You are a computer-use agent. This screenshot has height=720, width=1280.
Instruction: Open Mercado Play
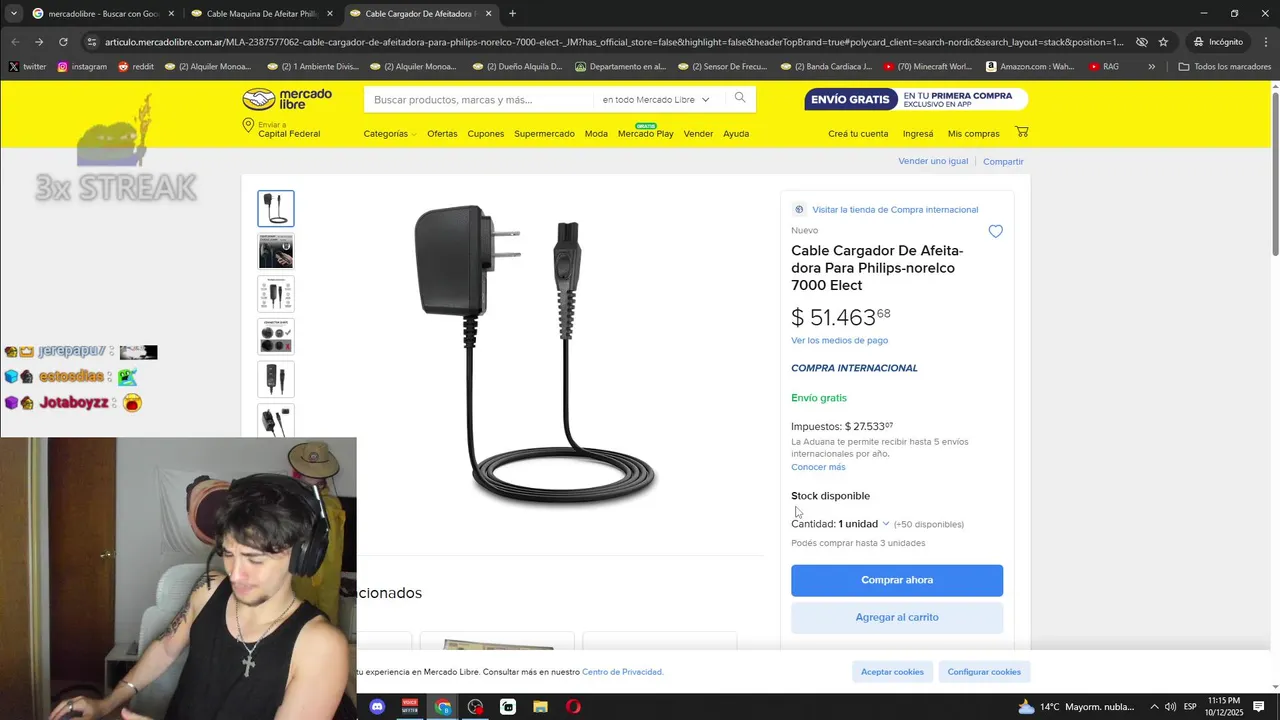pyautogui.click(x=646, y=134)
